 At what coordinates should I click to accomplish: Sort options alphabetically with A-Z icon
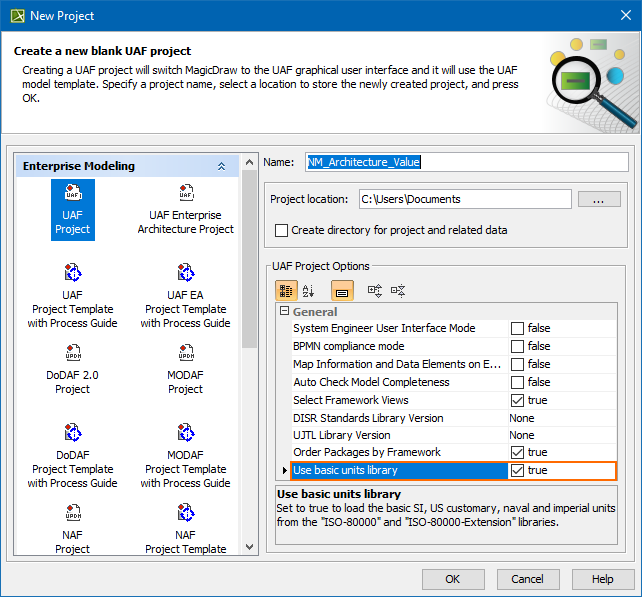308,290
